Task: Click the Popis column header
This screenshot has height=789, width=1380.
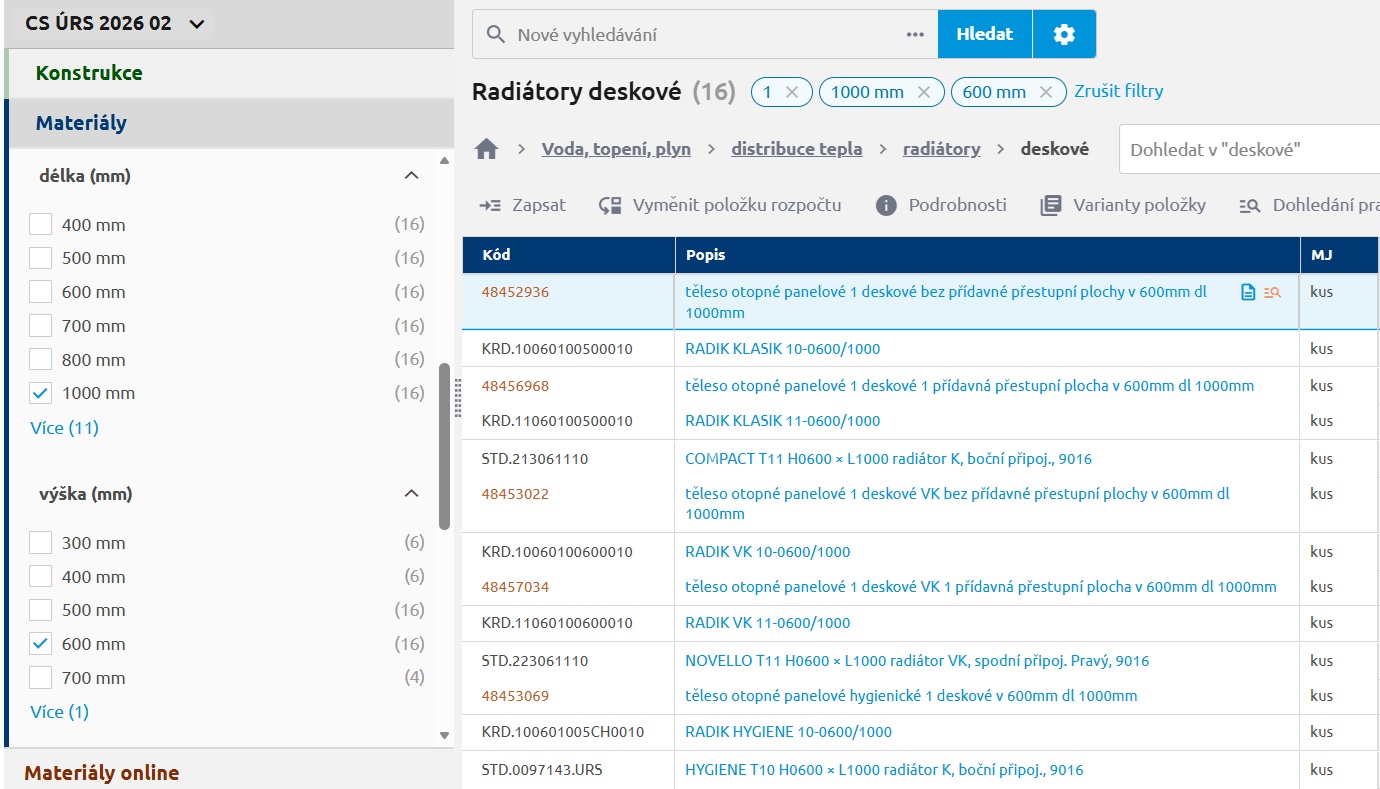Action: (988, 254)
